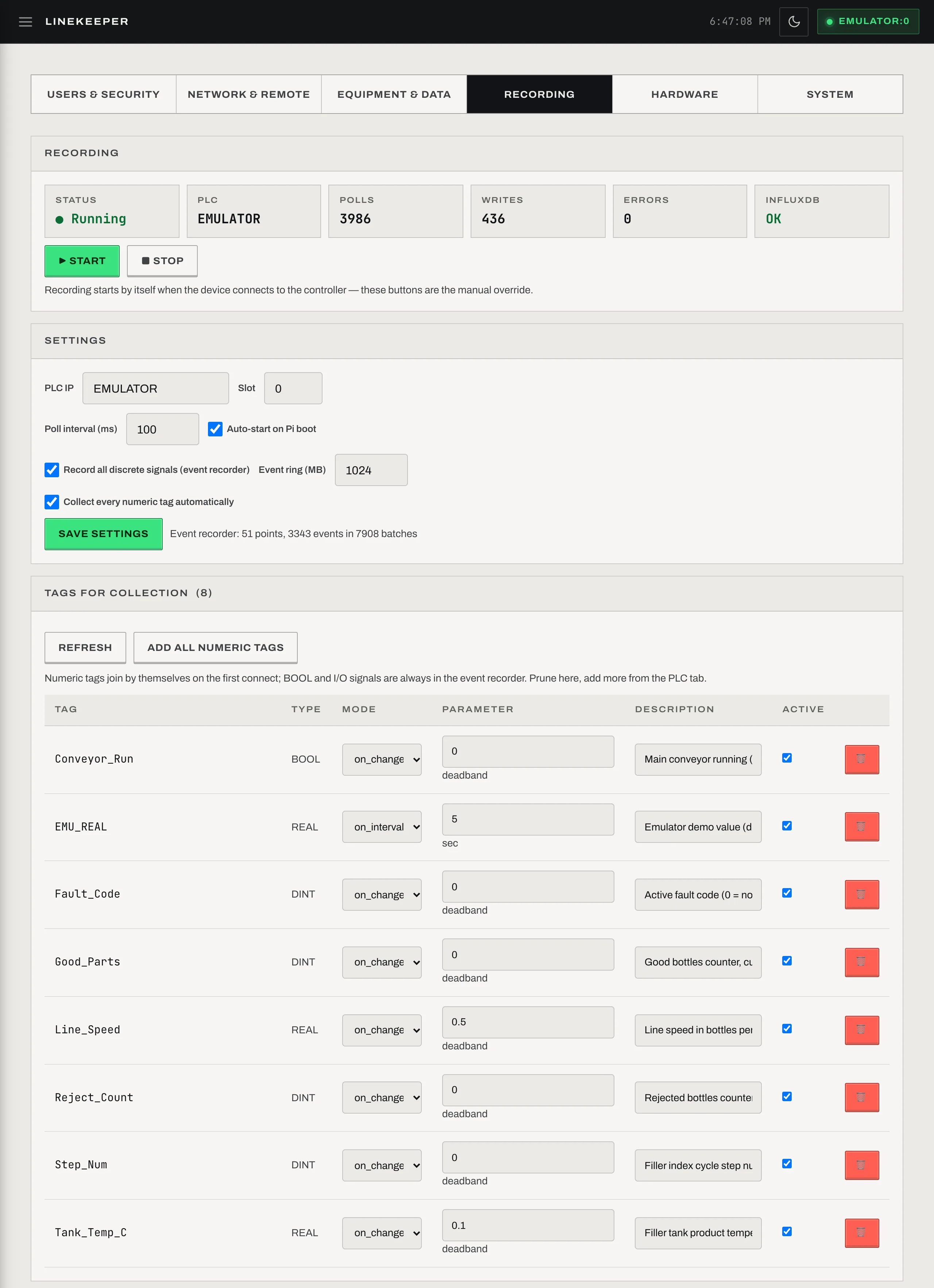
Task: Edit Line_Speed deadband parameter field
Action: tap(528, 1022)
